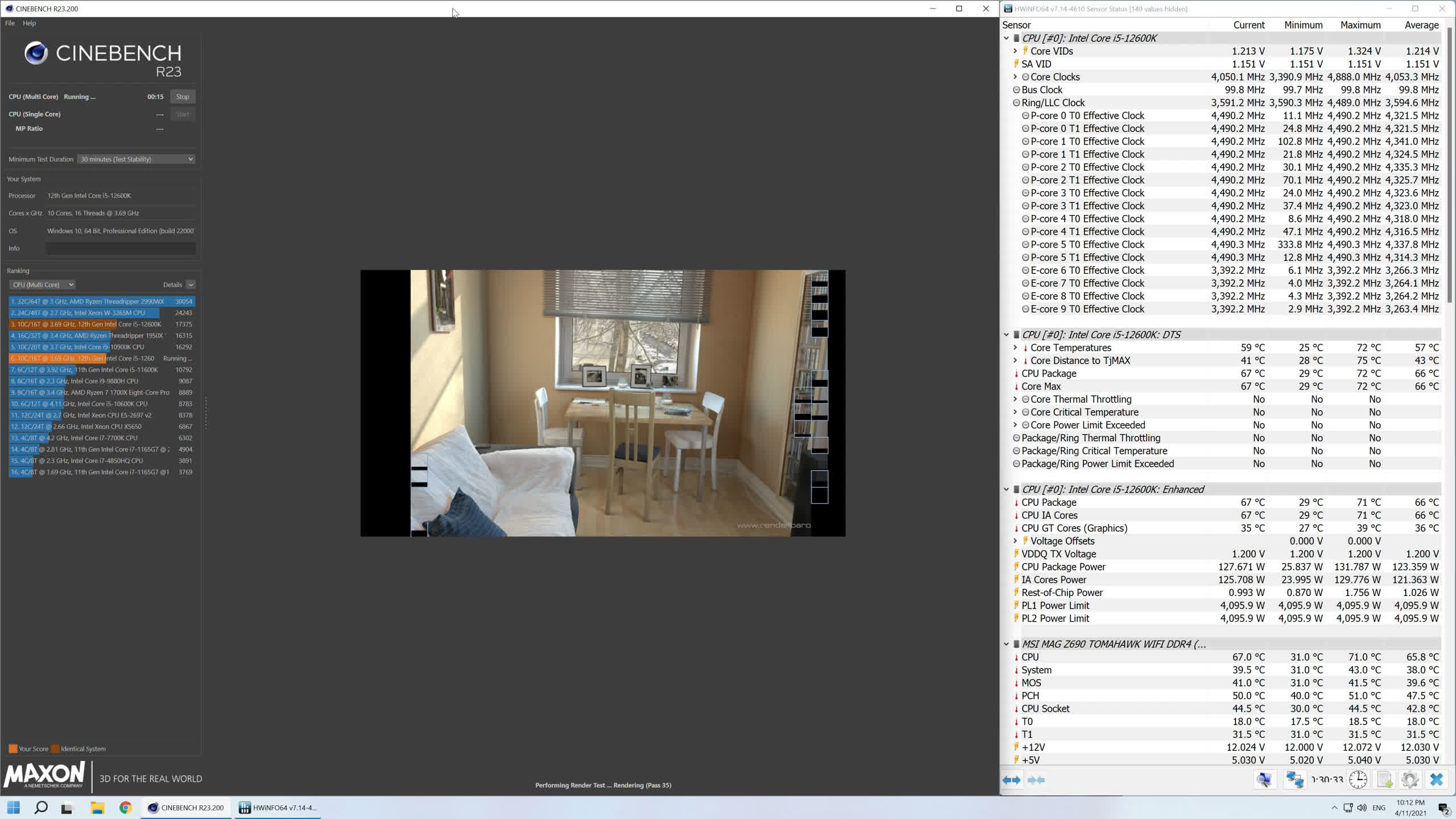The height and width of the screenshot is (819, 1456).
Task: Stop the running Multi Core test
Action: (x=183, y=97)
